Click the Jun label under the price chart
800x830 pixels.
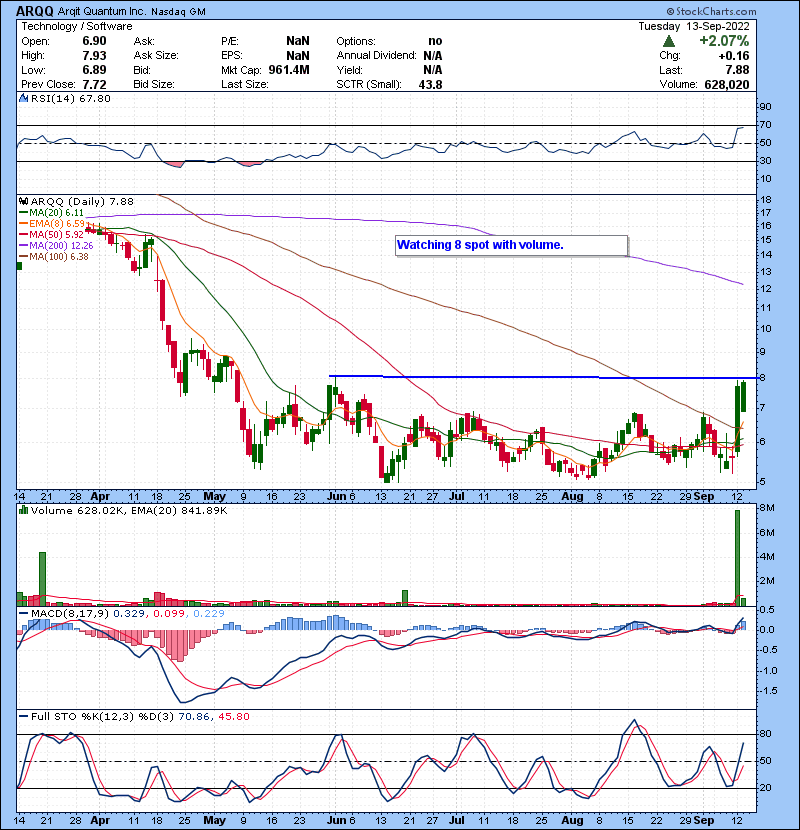[337, 497]
